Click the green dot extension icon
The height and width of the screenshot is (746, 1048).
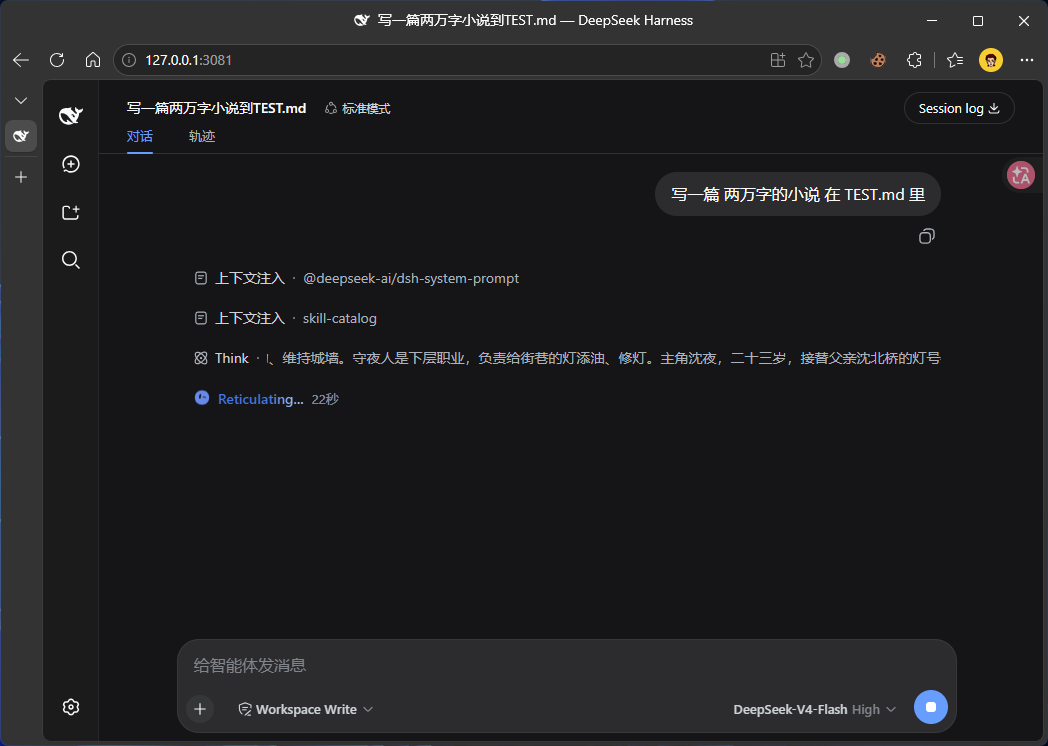pyautogui.click(x=842, y=60)
